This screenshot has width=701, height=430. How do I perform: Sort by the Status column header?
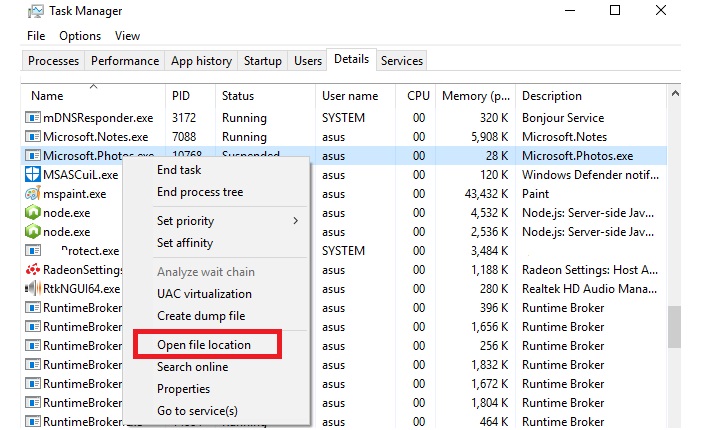click(x=265, y=96)
